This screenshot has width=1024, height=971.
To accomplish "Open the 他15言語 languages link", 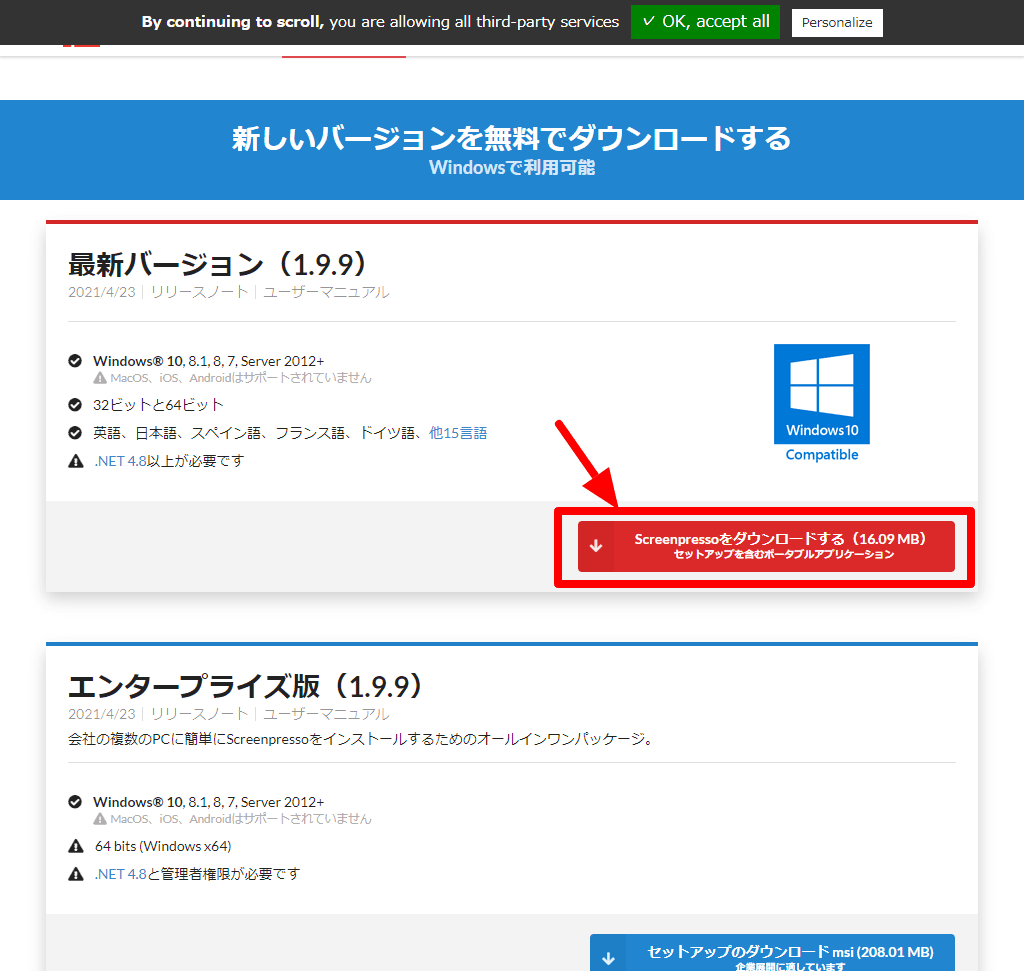I will 458,433.
